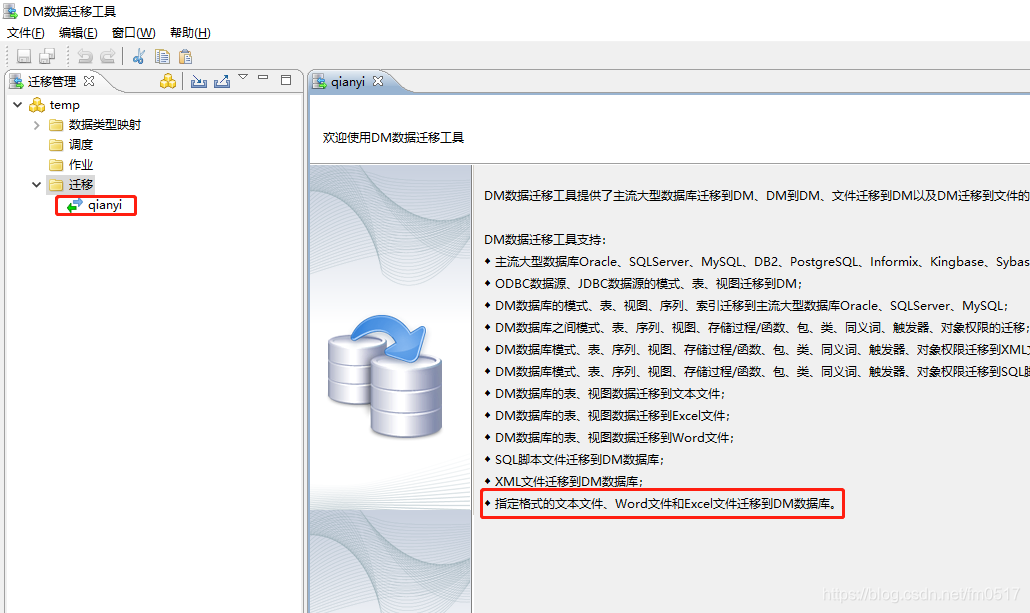Close the qianyi editor tab

tap(378, 81)
